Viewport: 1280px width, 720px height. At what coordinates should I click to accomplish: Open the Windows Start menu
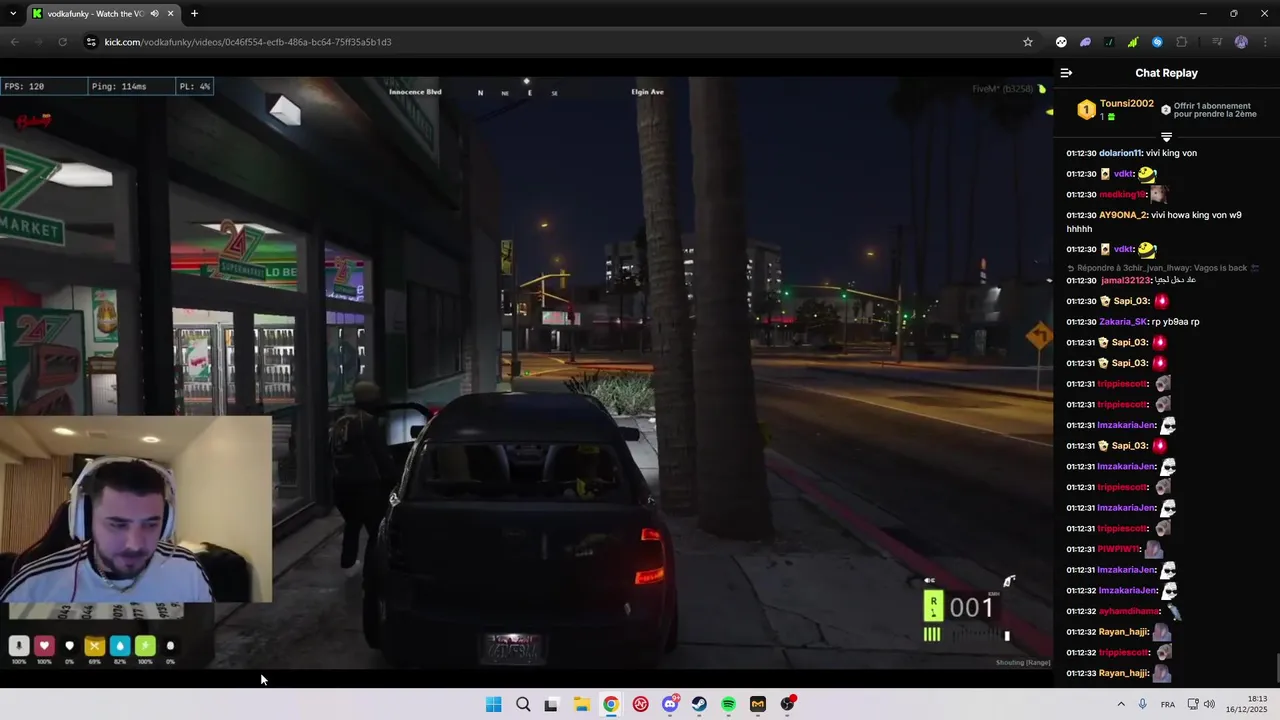click(x=493, y=704)
